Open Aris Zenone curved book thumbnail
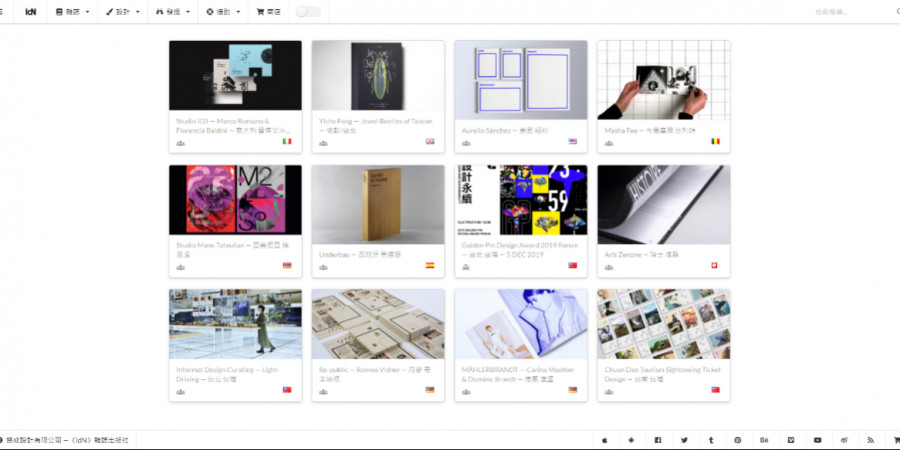The height and width of the screenshot is (450, 900). [664, 204]
